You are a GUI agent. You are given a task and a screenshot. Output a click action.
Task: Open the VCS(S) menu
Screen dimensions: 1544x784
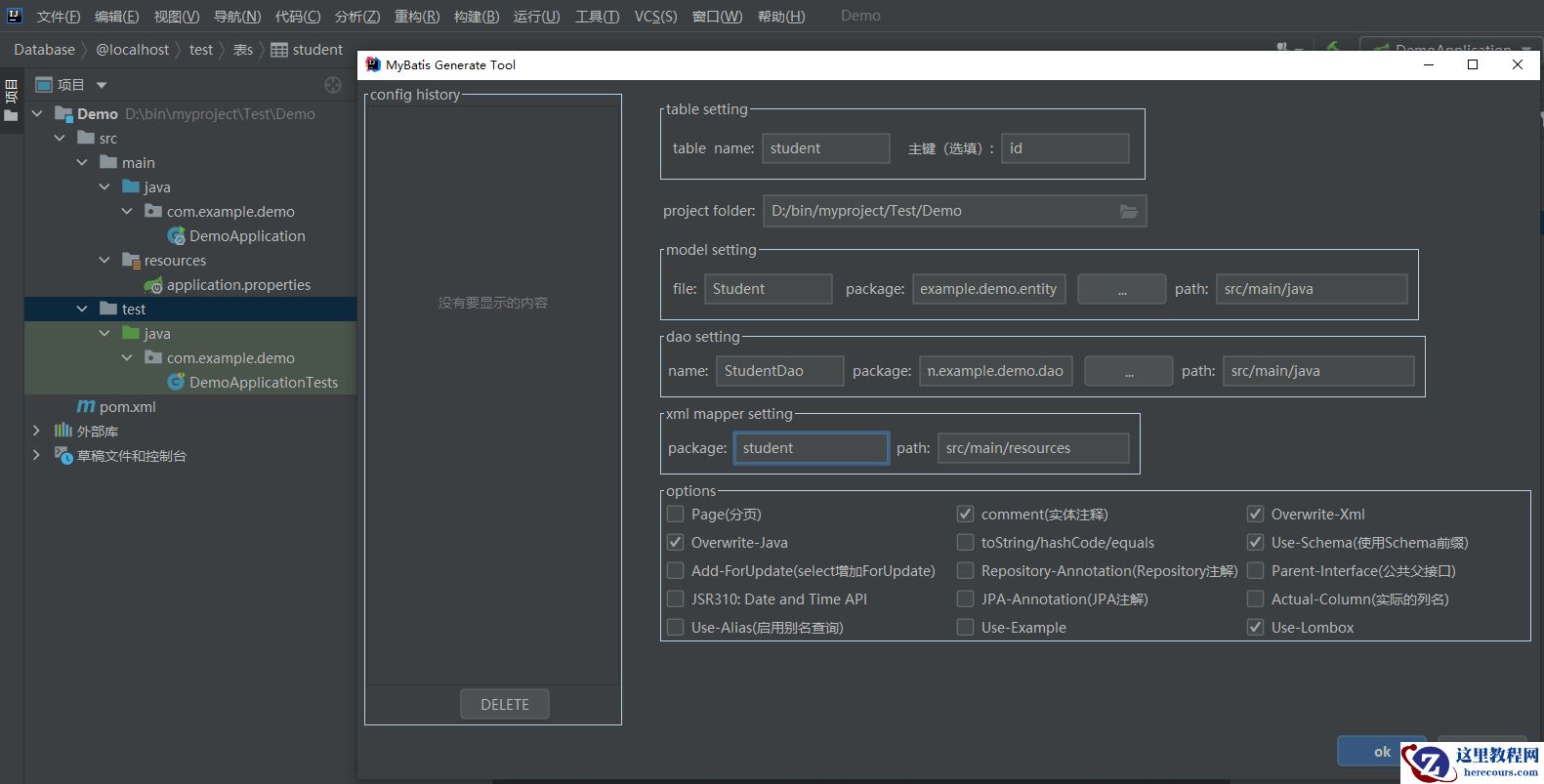pos(655,16)
